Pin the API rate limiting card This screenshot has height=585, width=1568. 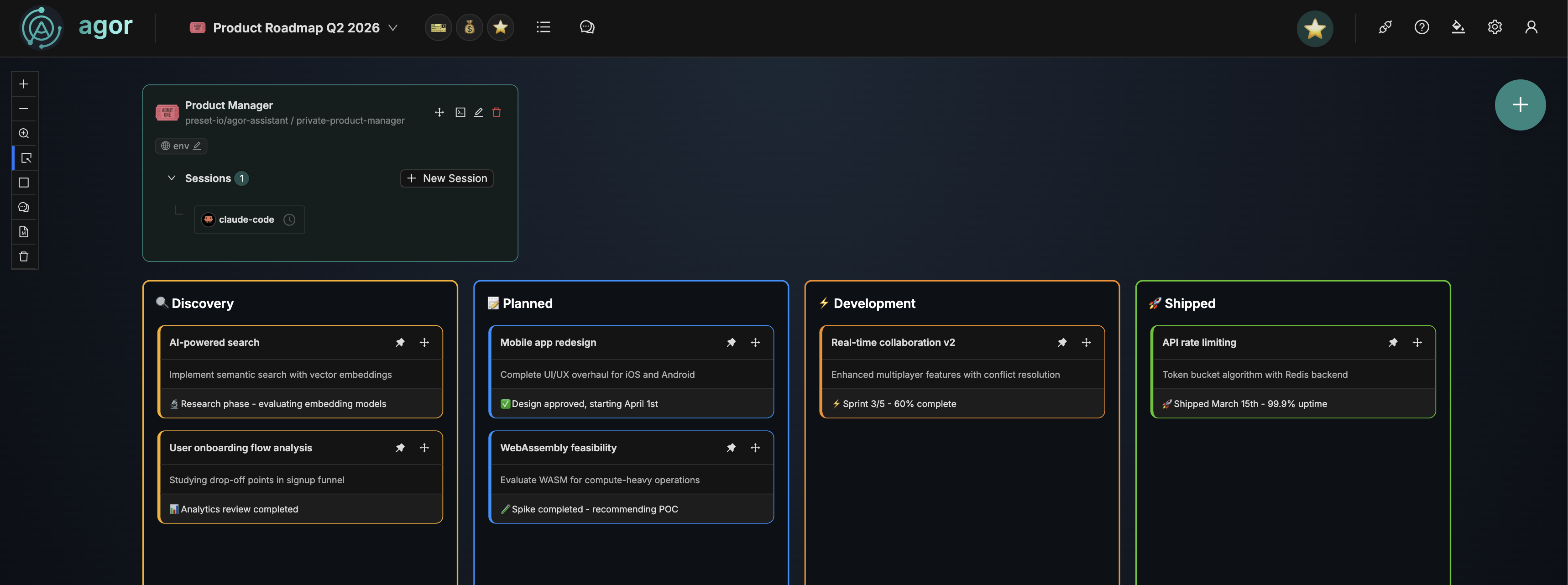click(1393, 342)
